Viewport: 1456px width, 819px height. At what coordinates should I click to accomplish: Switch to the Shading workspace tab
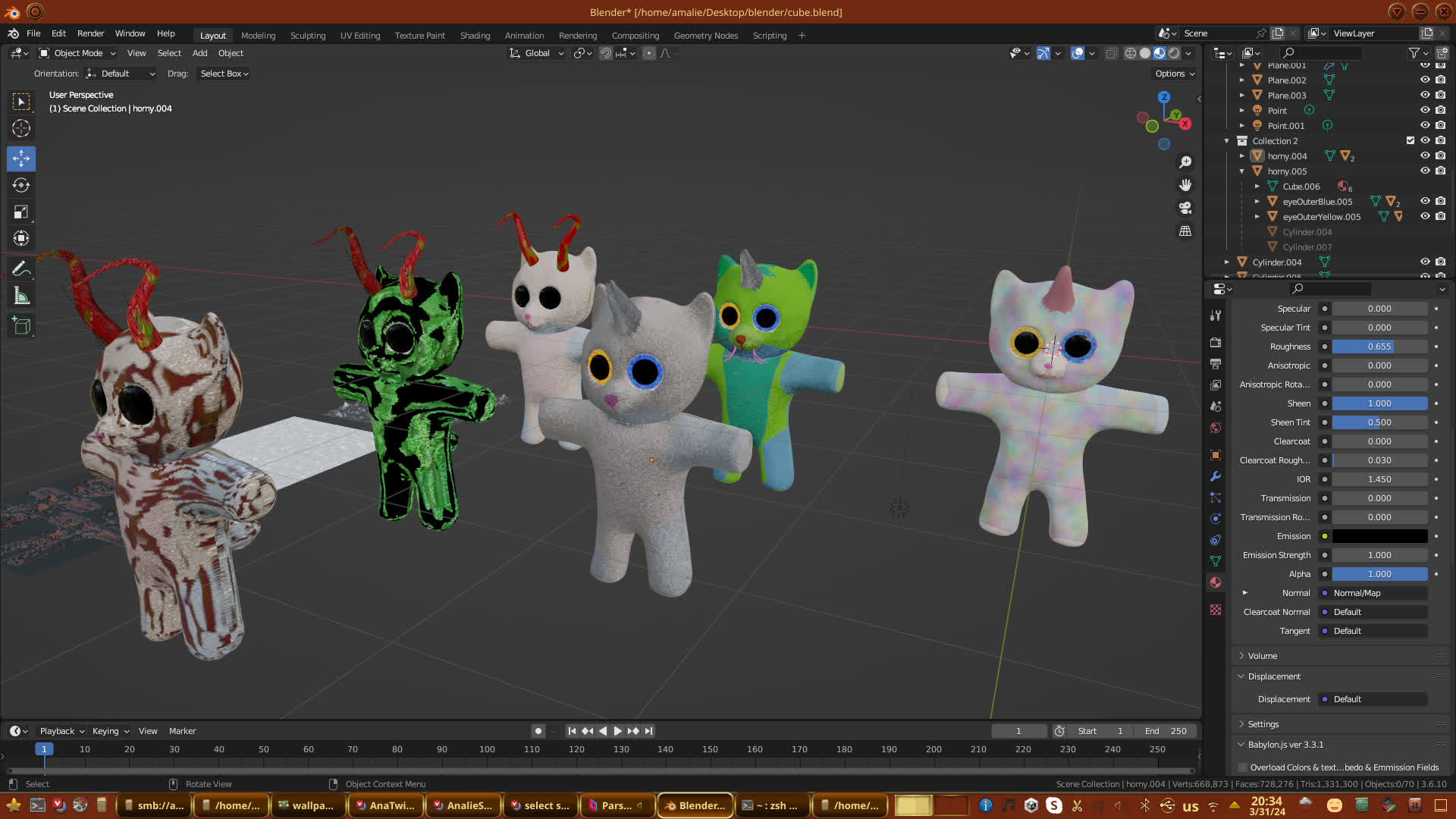[x=475, y=36]
